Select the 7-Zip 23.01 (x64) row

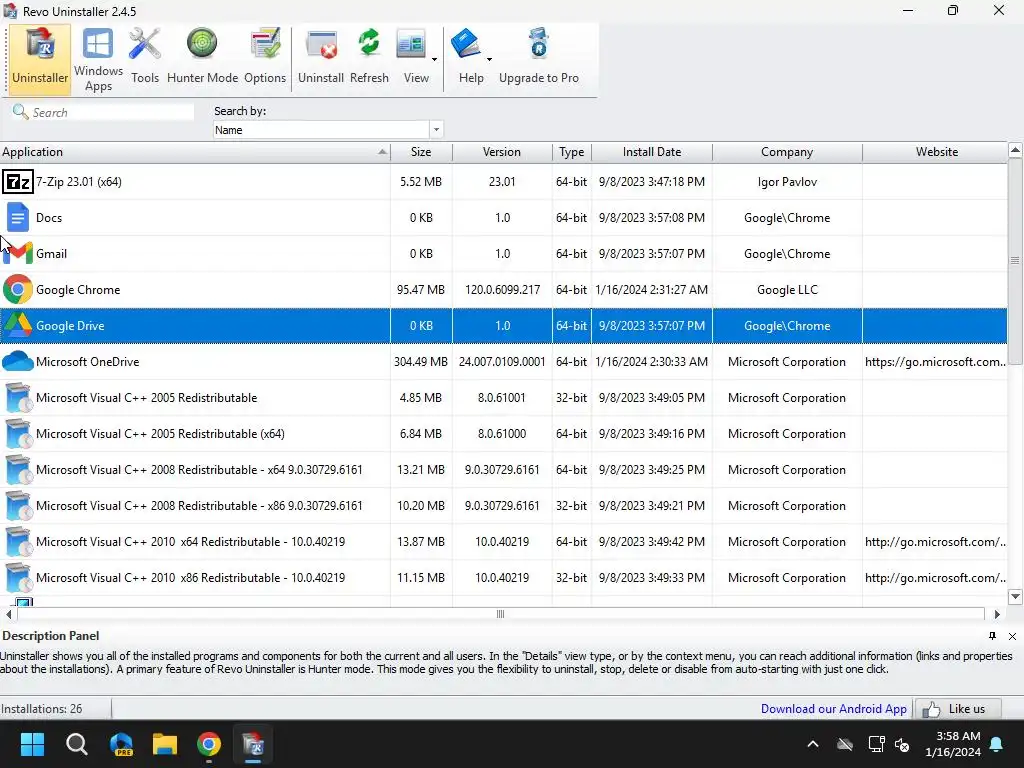(504, 182)
